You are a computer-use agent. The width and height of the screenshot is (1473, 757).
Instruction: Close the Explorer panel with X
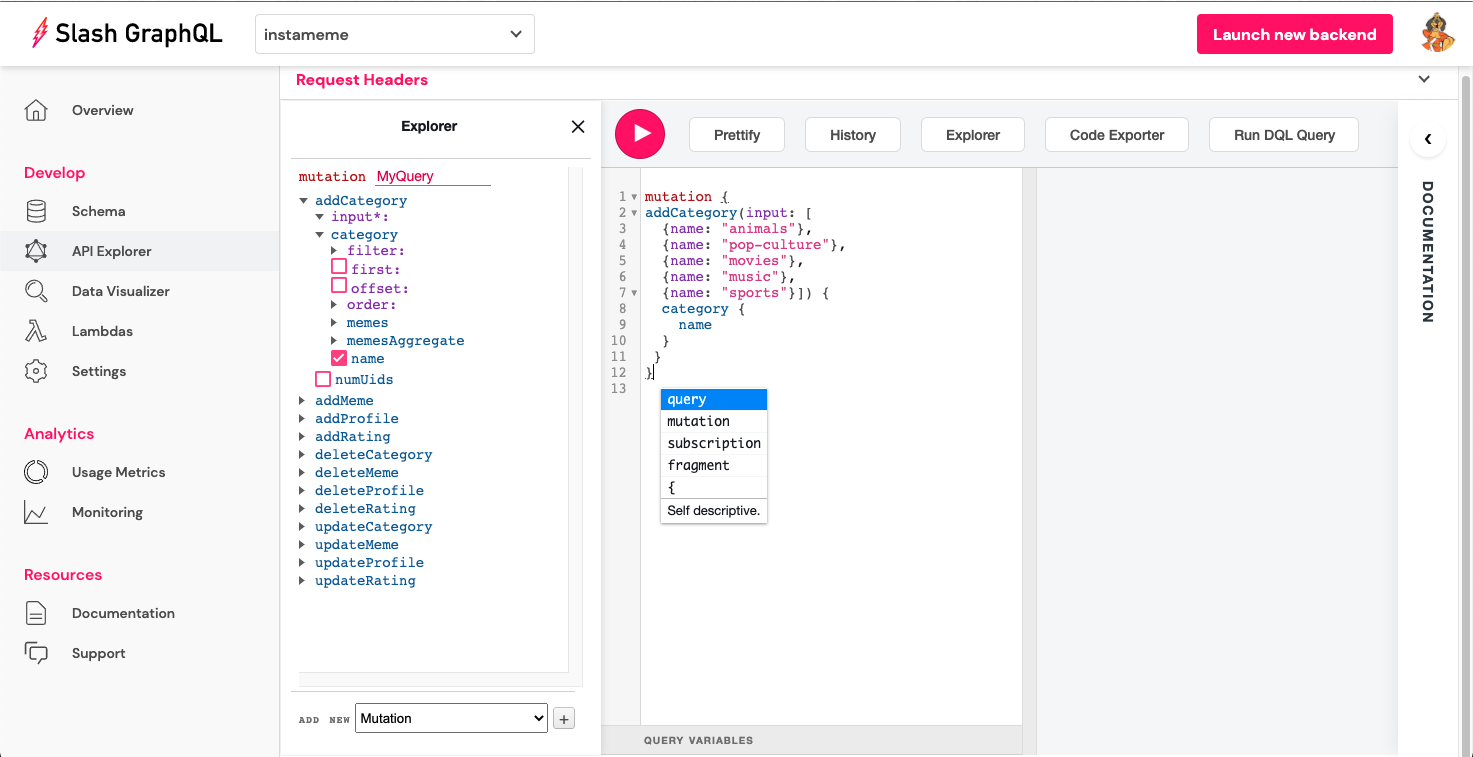coord(577,127)
